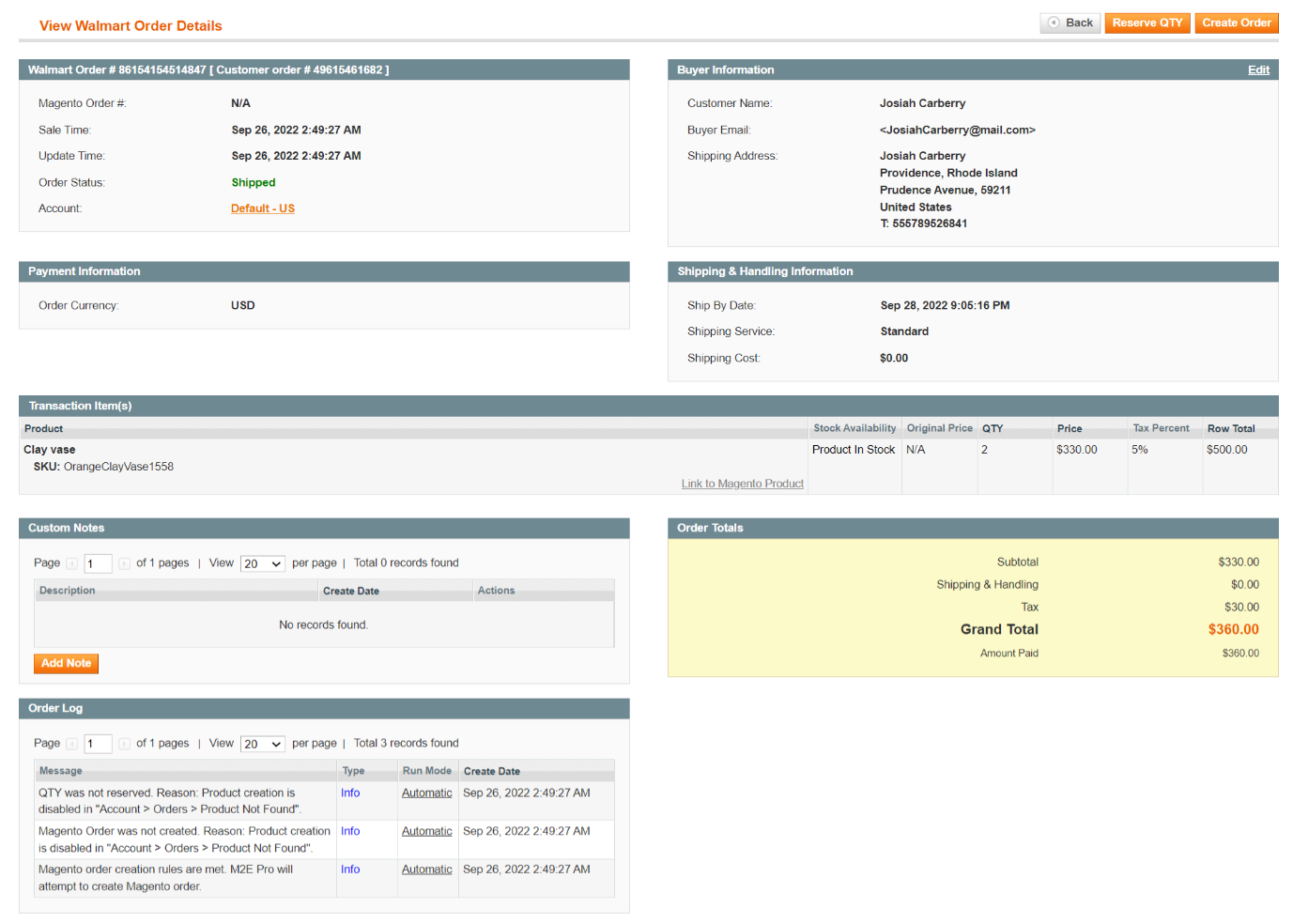
Task: Click the Standard shipping service value
Action: coord(904,331)
